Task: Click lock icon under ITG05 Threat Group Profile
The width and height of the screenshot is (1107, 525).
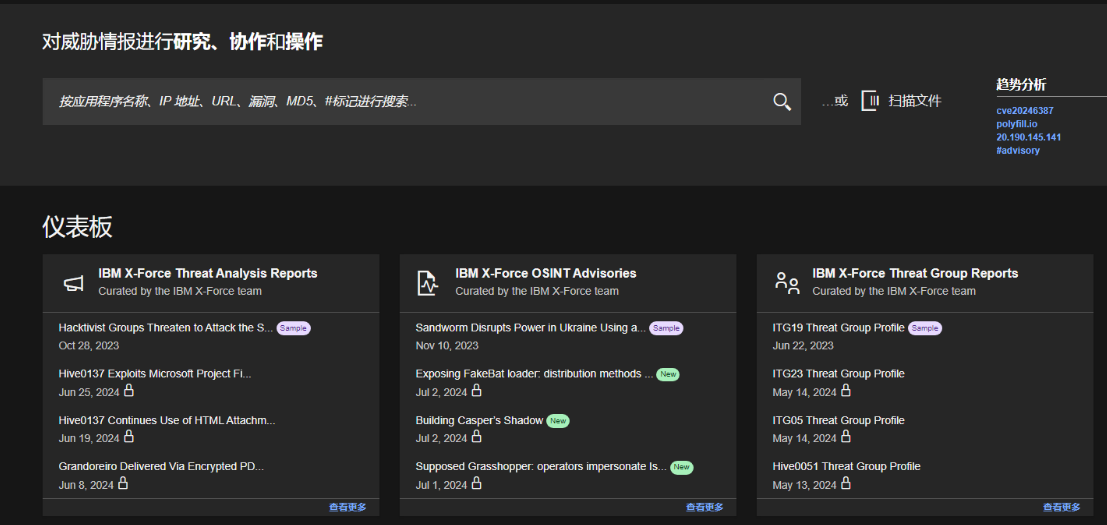Action: [x=846, y=437]
